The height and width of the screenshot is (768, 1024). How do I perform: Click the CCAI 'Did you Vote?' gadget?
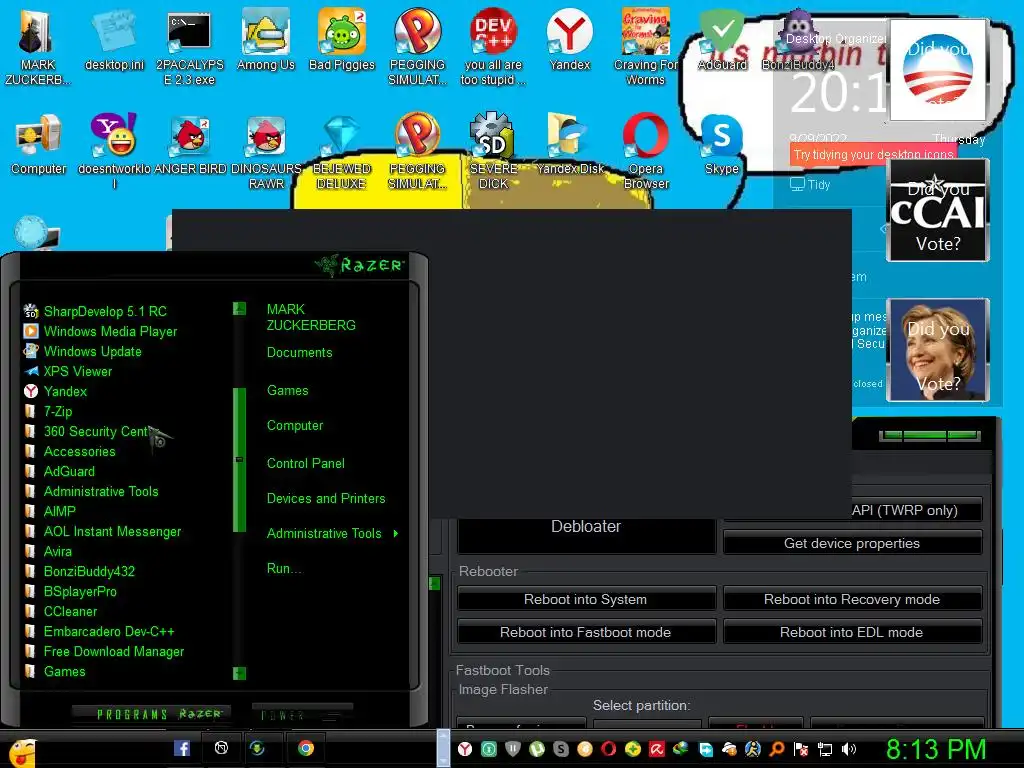[x=938, y=210]
